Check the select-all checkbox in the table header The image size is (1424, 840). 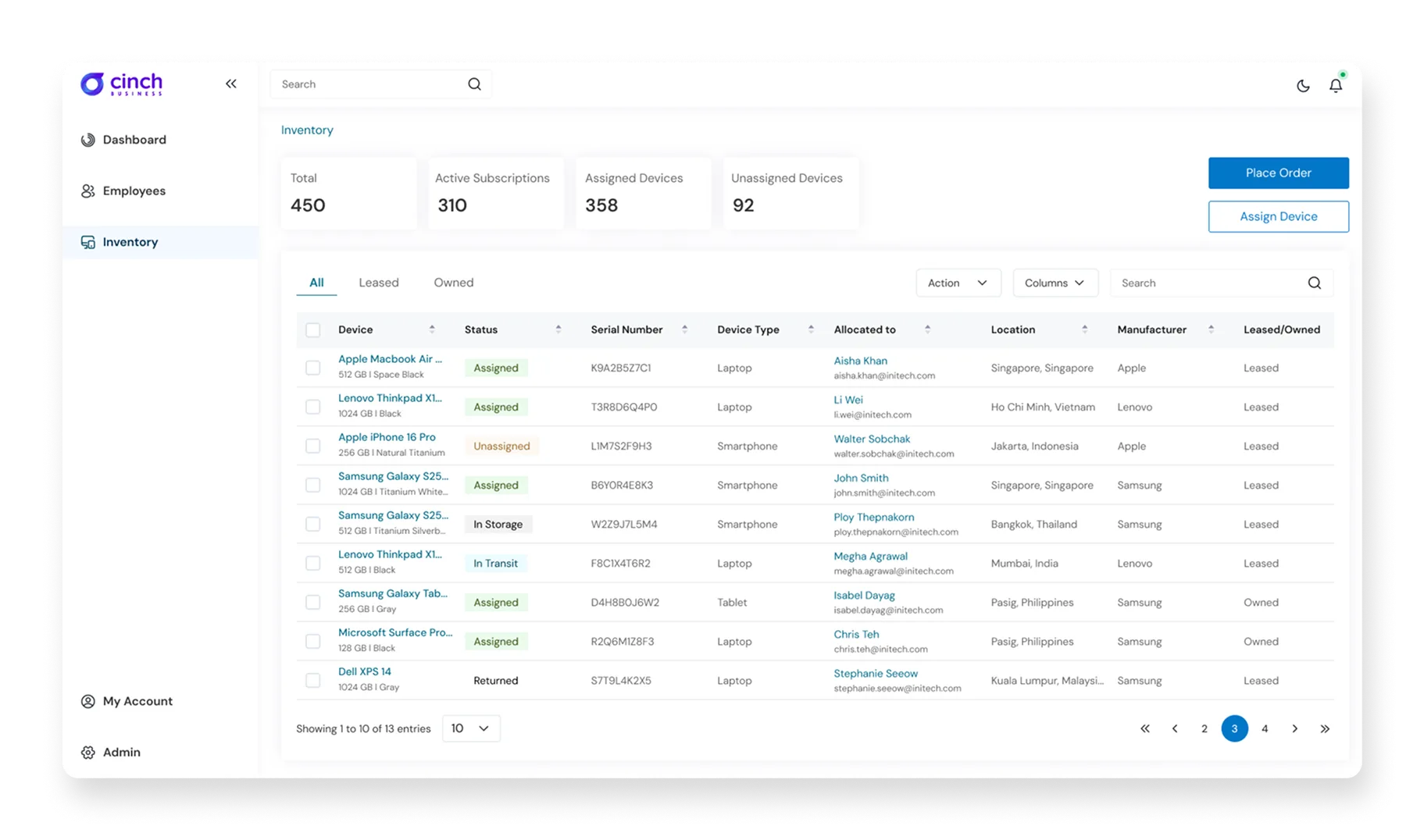coord(313,330)
